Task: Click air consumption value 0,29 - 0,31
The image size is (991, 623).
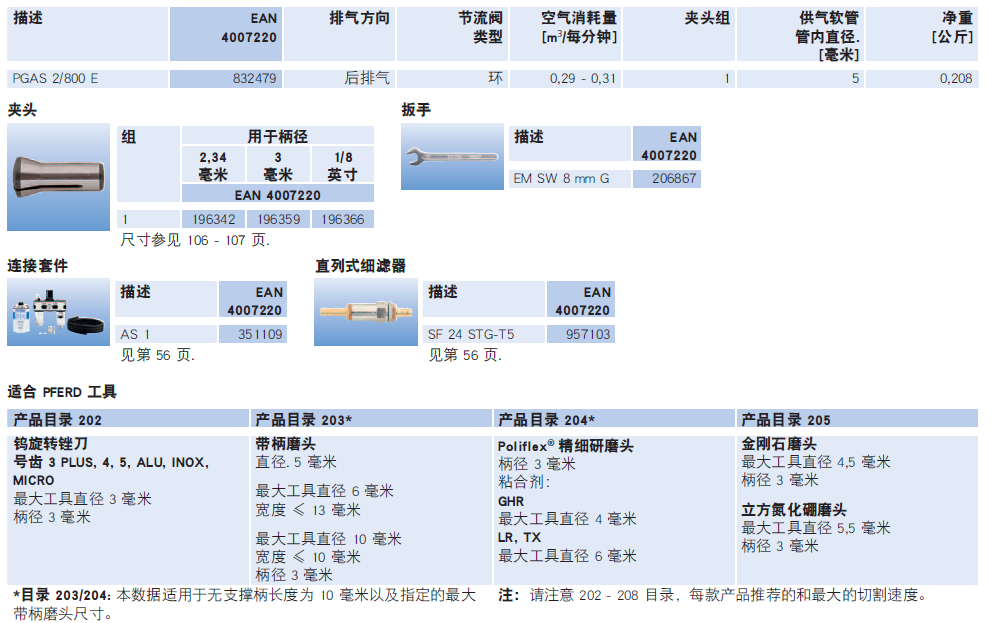Action: point(582,78)
